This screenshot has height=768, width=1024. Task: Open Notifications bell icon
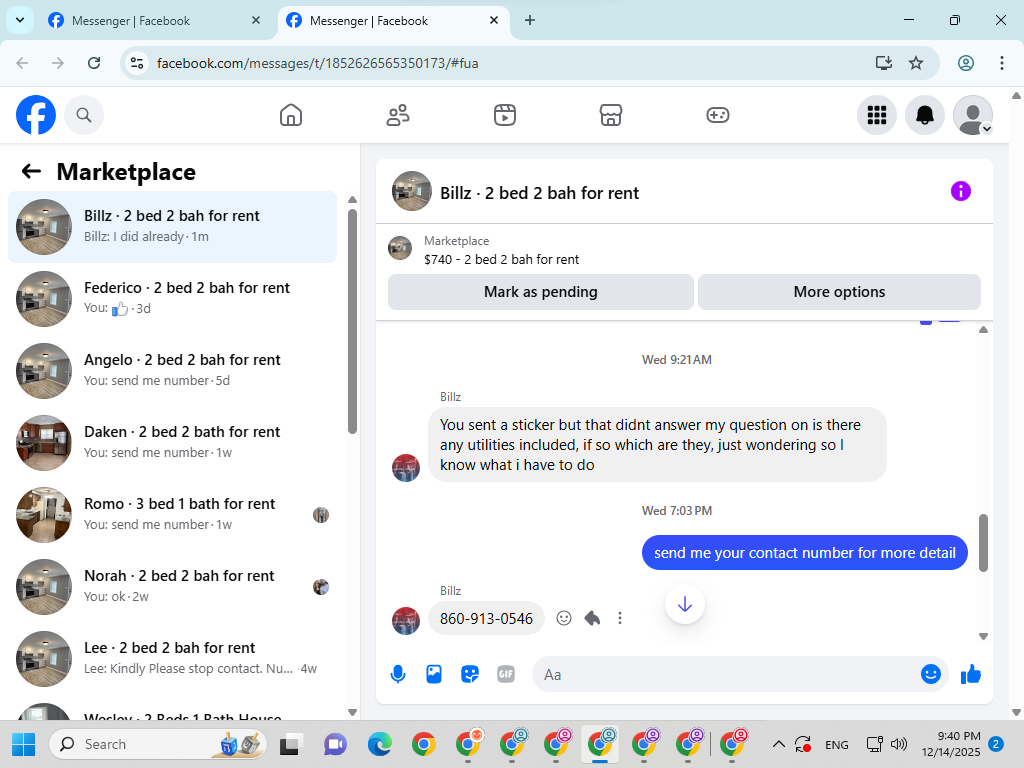[924, 115]
